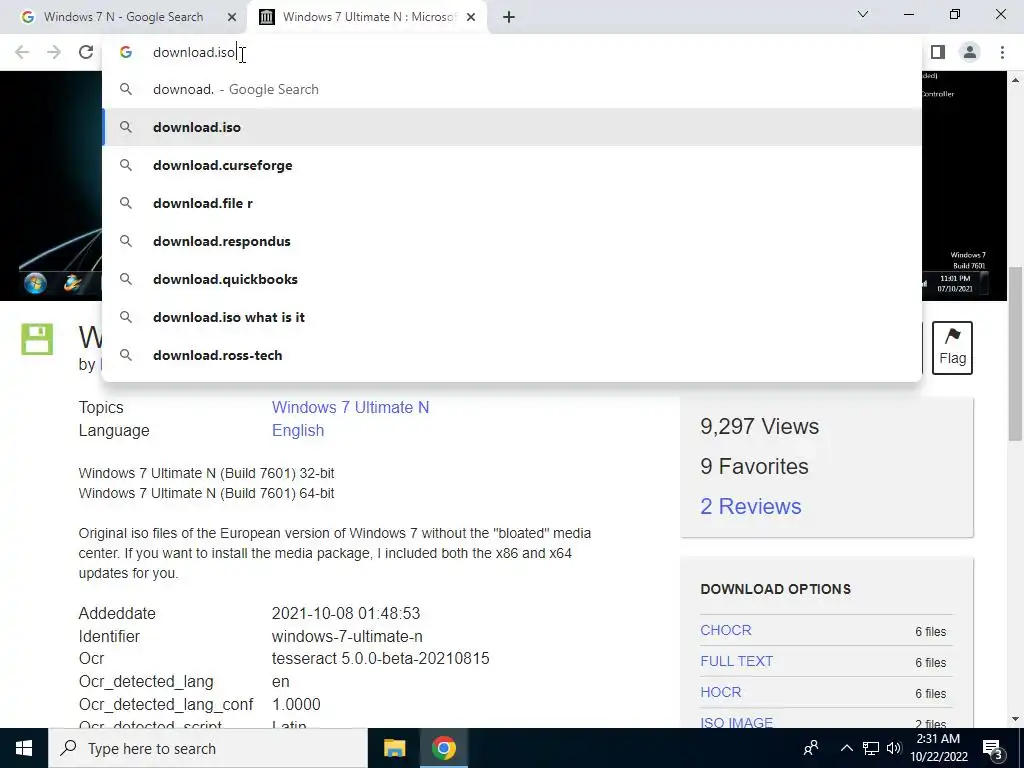Open the tab search chevron
The image size is (1024, 768).
coord(863,14)
